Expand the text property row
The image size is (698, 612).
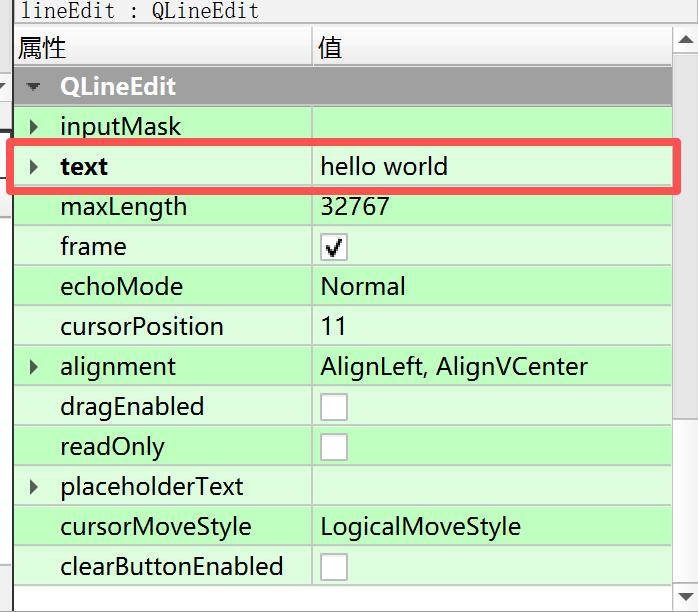tap(33, 167)
